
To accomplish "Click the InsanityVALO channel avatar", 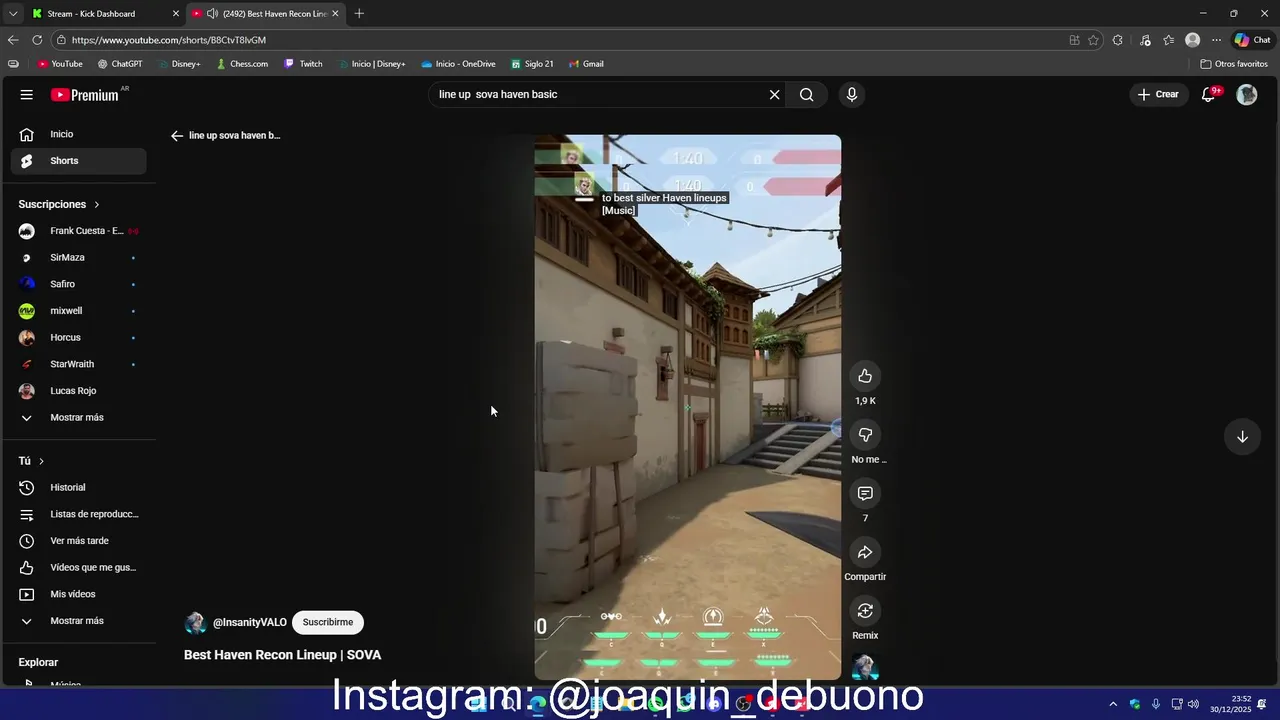I will [195, 623].
